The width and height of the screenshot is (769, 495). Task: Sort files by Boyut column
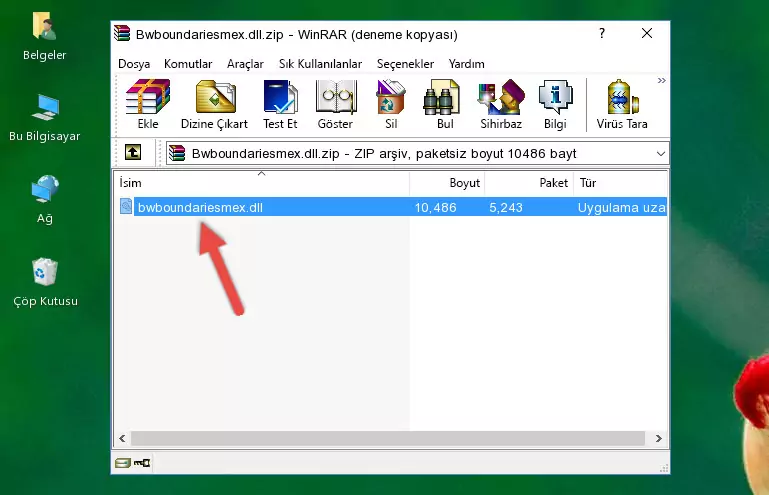pyautogui.click(x=447, y=183)
